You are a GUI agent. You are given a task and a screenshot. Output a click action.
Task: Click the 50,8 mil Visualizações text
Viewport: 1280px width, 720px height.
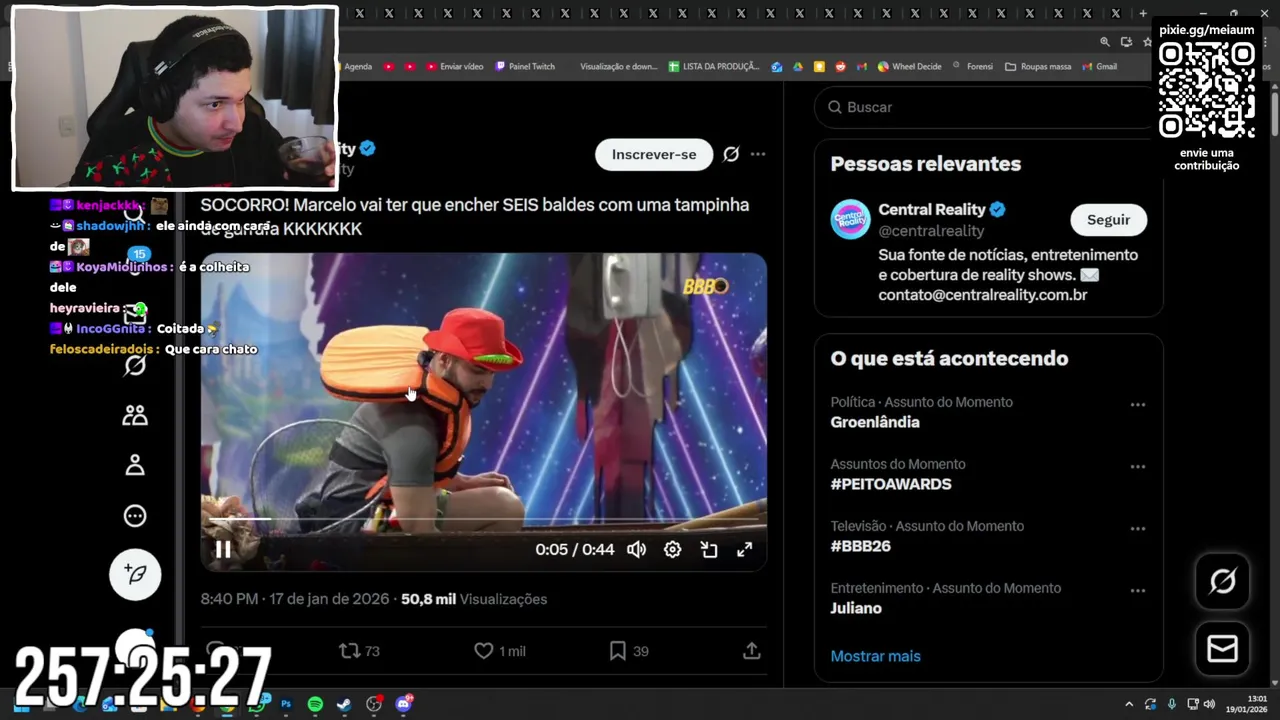[x=474, y=599]
